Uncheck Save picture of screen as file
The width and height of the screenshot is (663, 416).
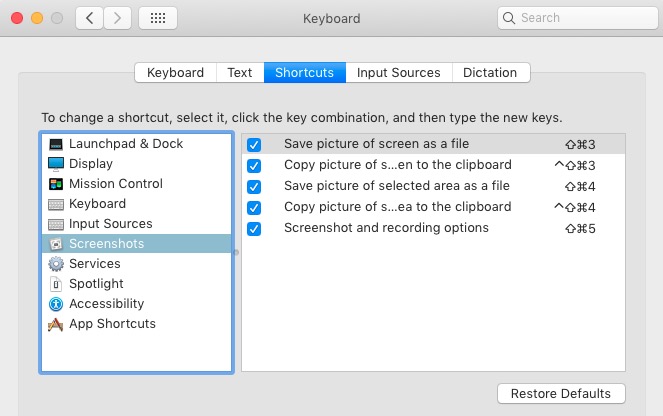(254, 144)
